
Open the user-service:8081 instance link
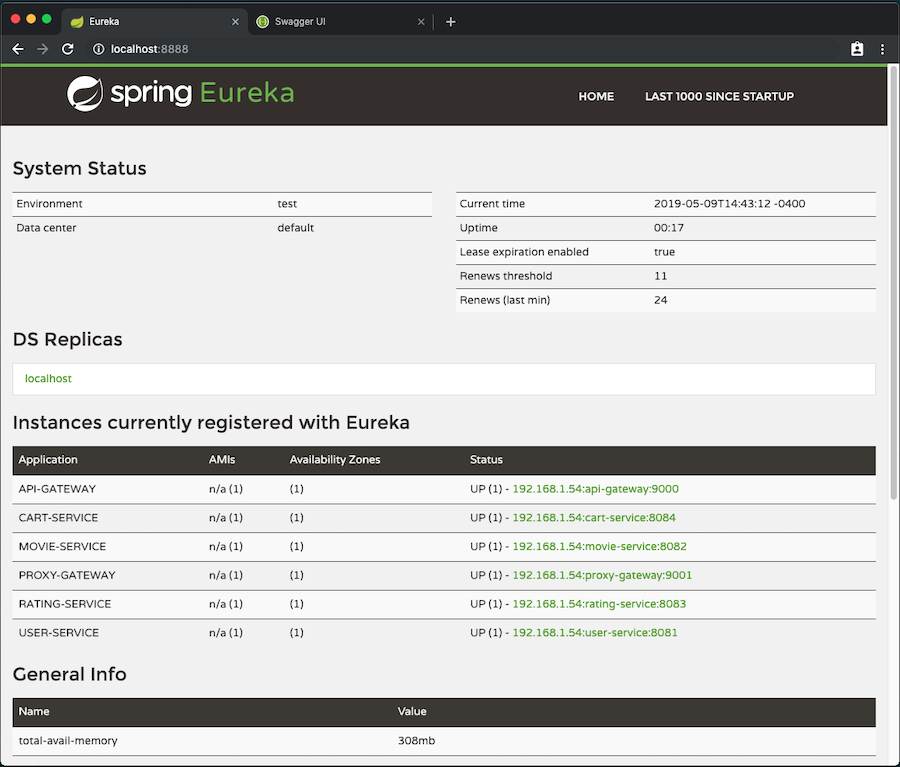click(595, 633)
